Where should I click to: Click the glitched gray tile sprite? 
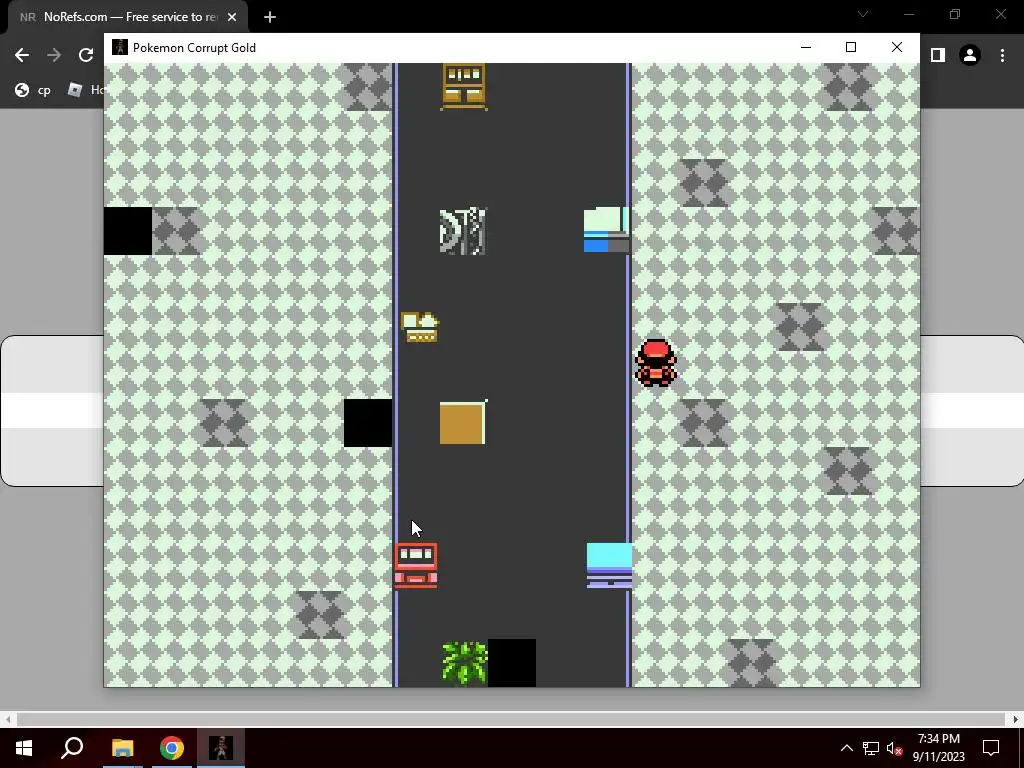tap(463, 231)
